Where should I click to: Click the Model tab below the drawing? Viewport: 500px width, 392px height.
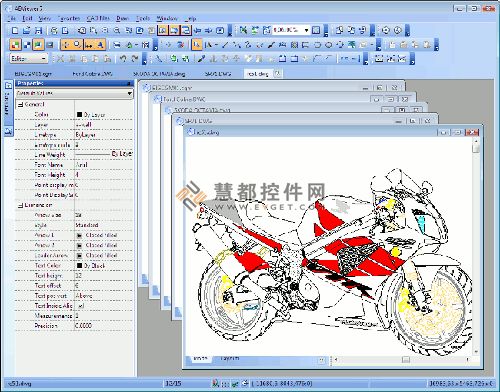(200, 358)
